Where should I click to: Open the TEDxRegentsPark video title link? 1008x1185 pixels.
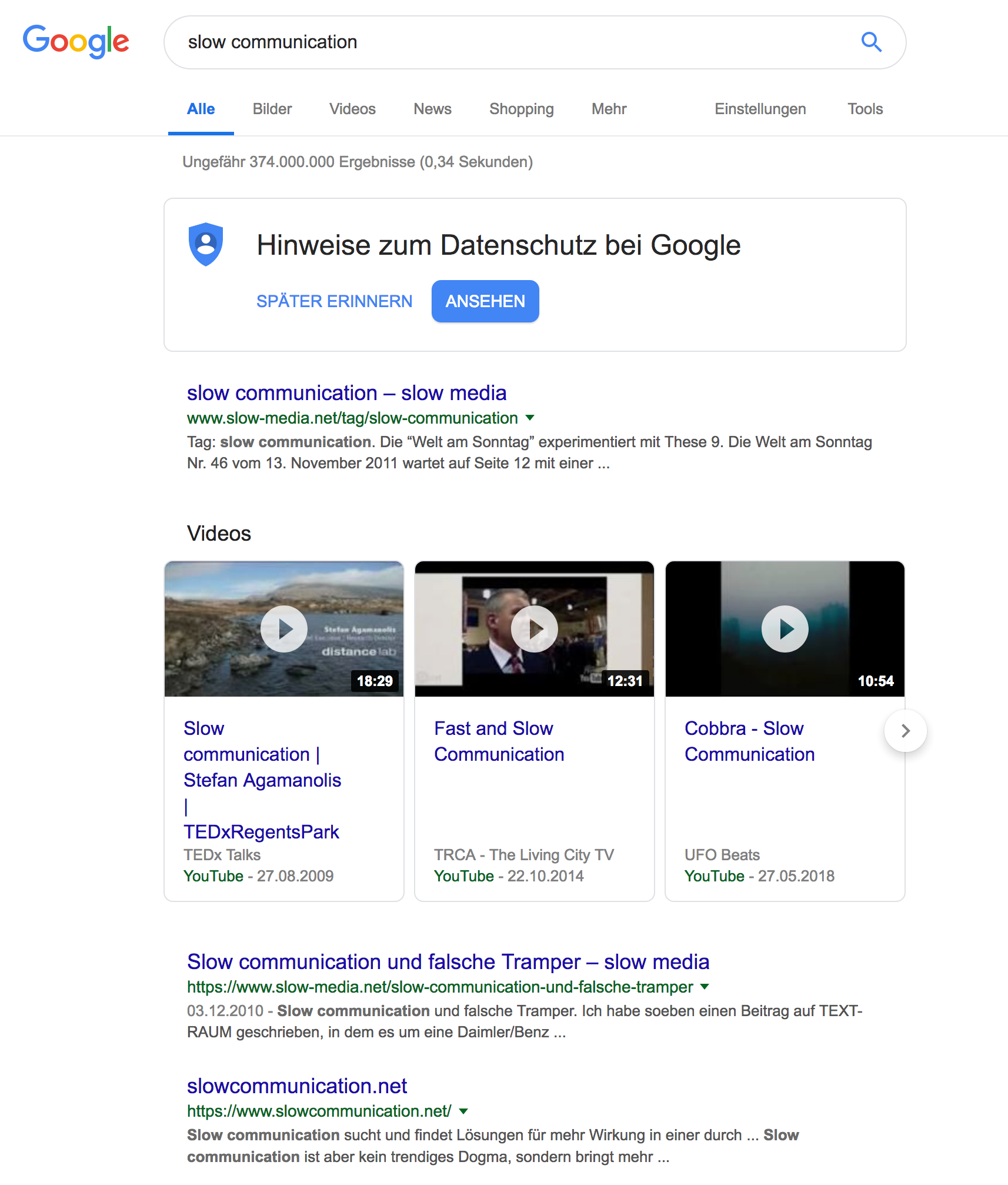point(262,780)
